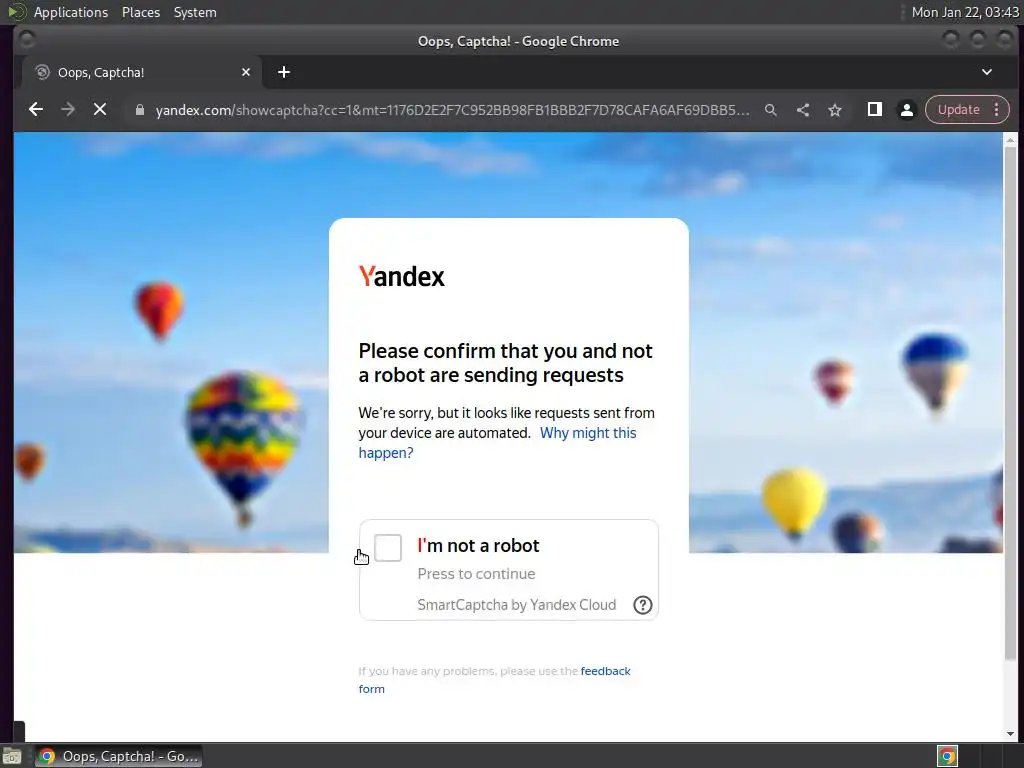Check the I'm not a robot checkbox
Viewport: 1024px width, 768px height.
pyautogui.click(x=388, y=547)
